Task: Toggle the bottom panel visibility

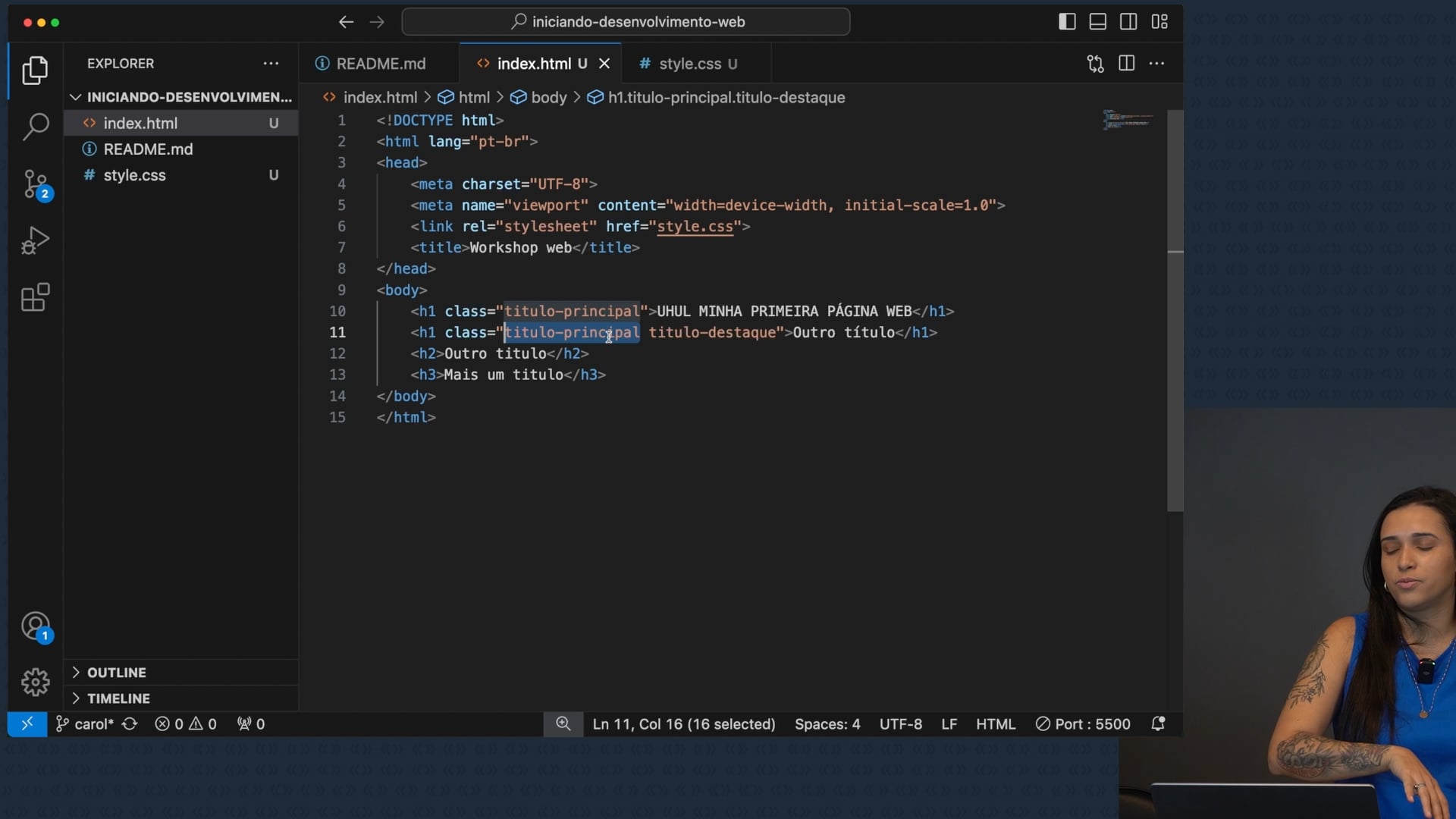Action: point(1097,22)
